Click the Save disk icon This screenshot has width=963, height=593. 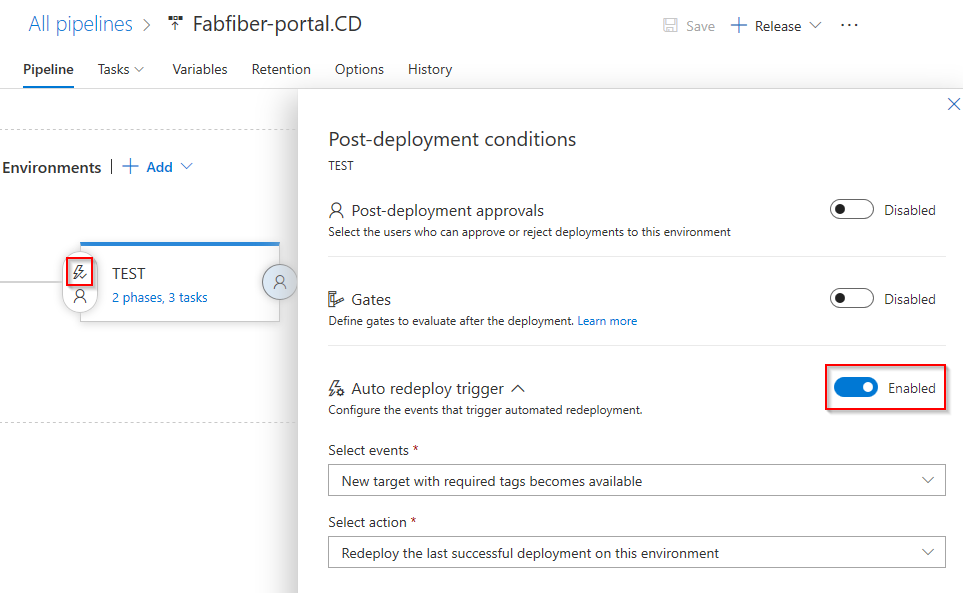click(670, 25)
